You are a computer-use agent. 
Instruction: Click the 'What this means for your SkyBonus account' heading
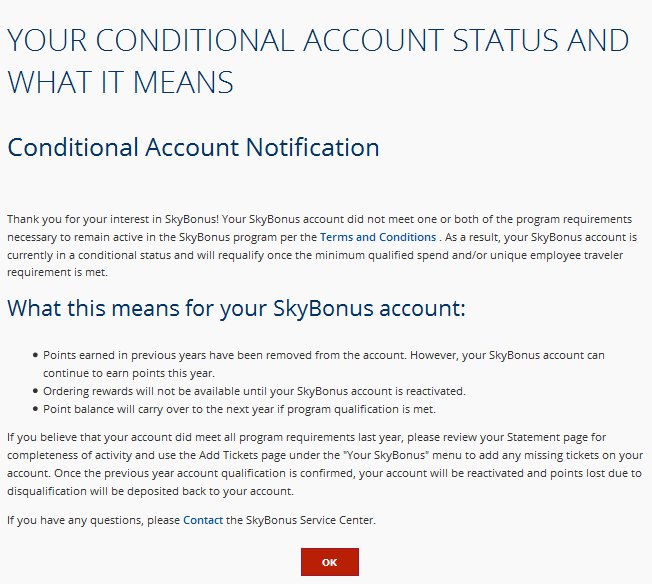tap(236, 307)
